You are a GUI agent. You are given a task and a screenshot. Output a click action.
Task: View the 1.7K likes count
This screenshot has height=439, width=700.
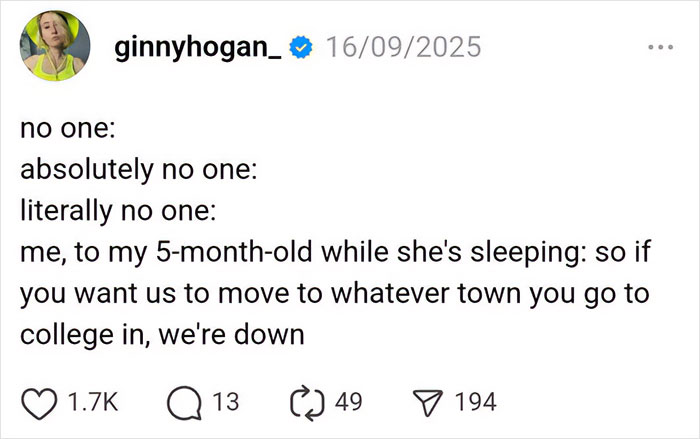[91, 402]
